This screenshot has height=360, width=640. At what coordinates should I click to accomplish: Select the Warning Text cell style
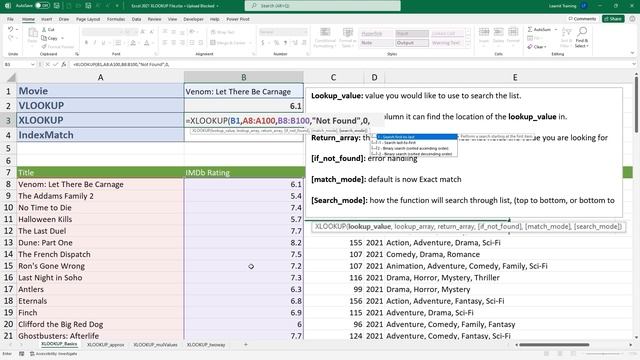pos(447,43)
